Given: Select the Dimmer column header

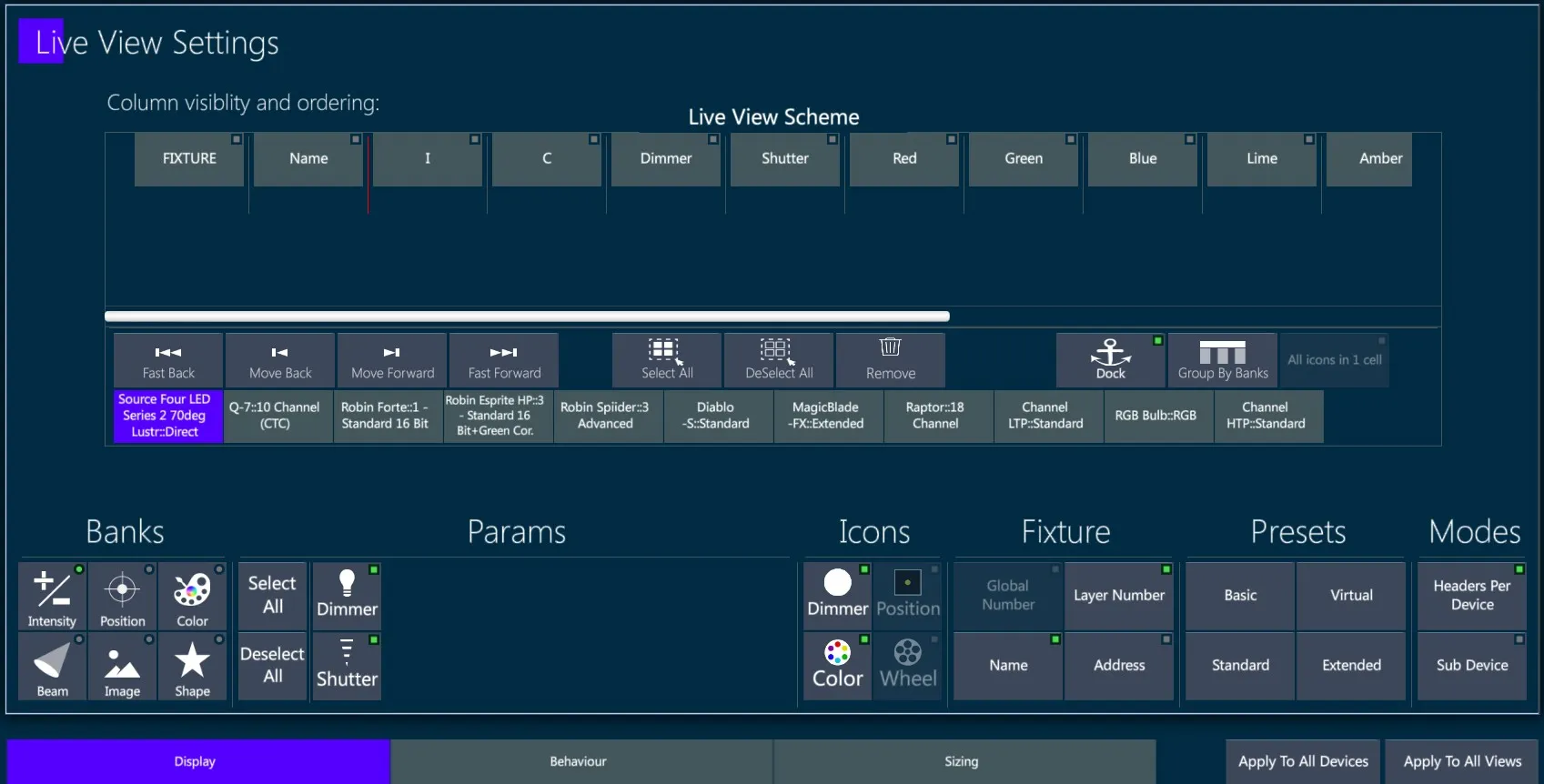Looking at the screenshot, I should point(666,159).
